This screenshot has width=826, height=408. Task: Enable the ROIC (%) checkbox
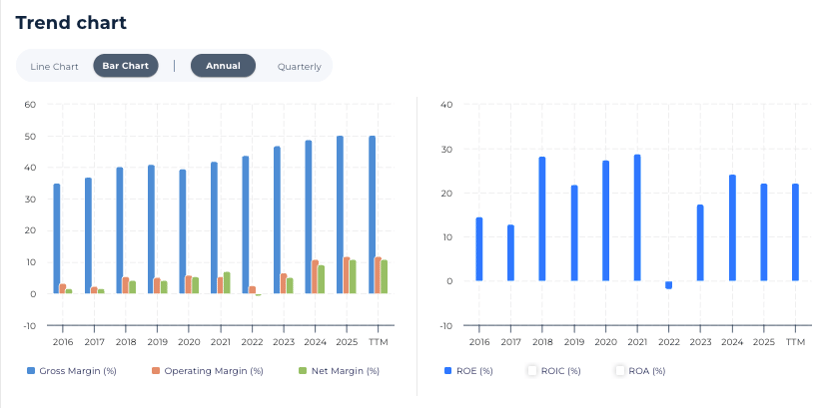point(533,371)
